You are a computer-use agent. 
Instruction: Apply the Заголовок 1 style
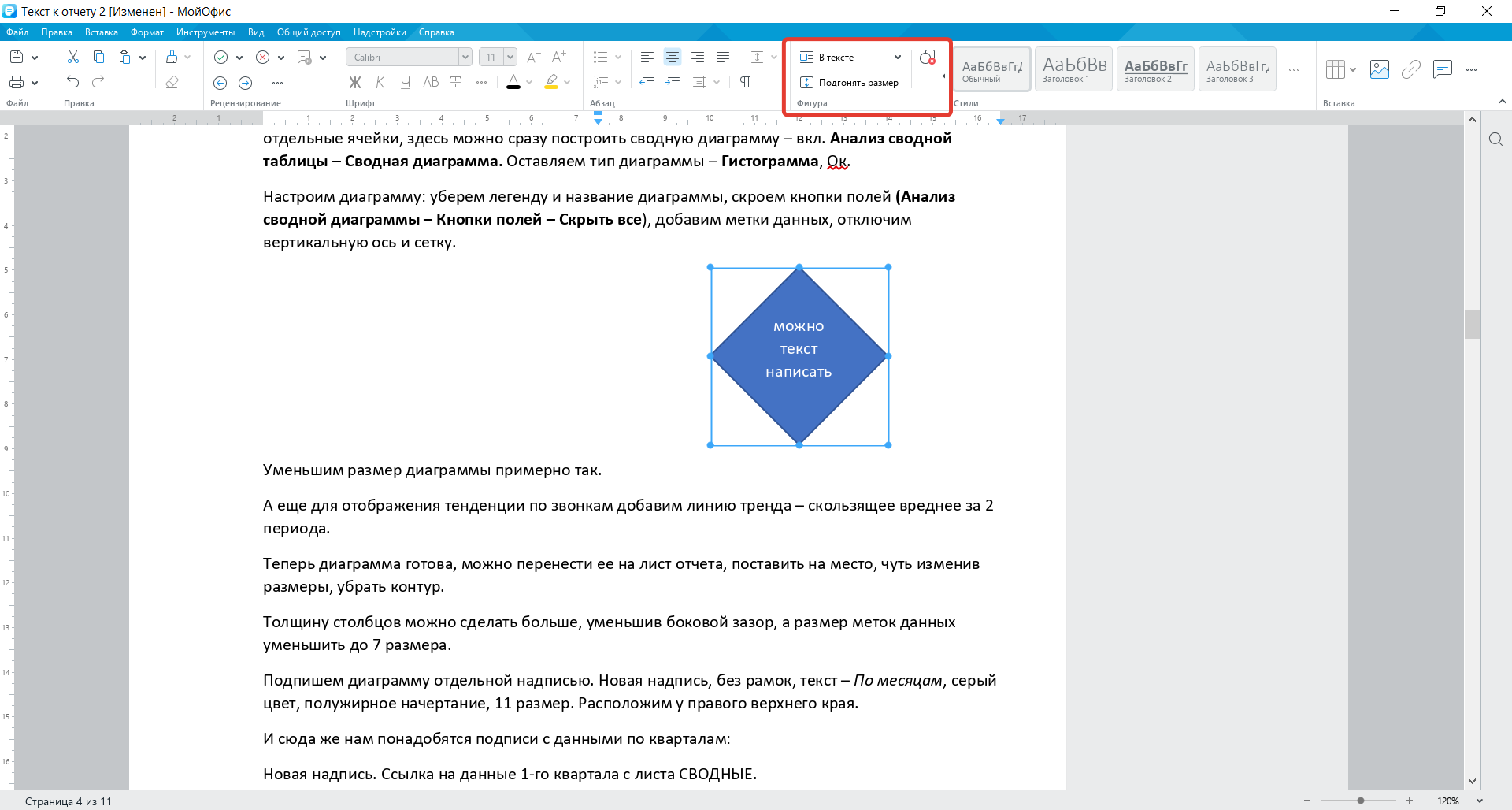click(1074, 69)
